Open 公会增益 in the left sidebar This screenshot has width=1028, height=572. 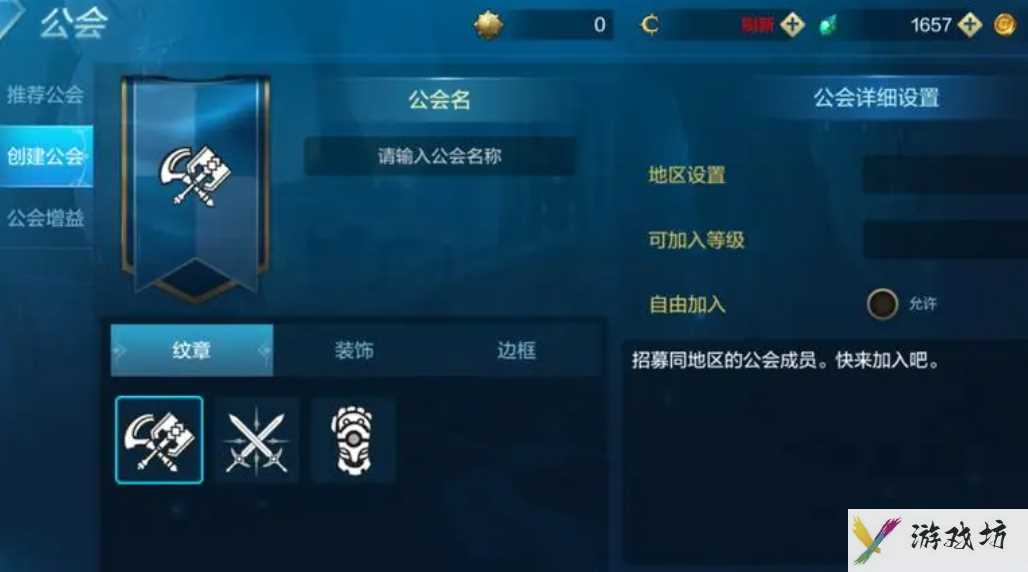(x=46, y=218)
